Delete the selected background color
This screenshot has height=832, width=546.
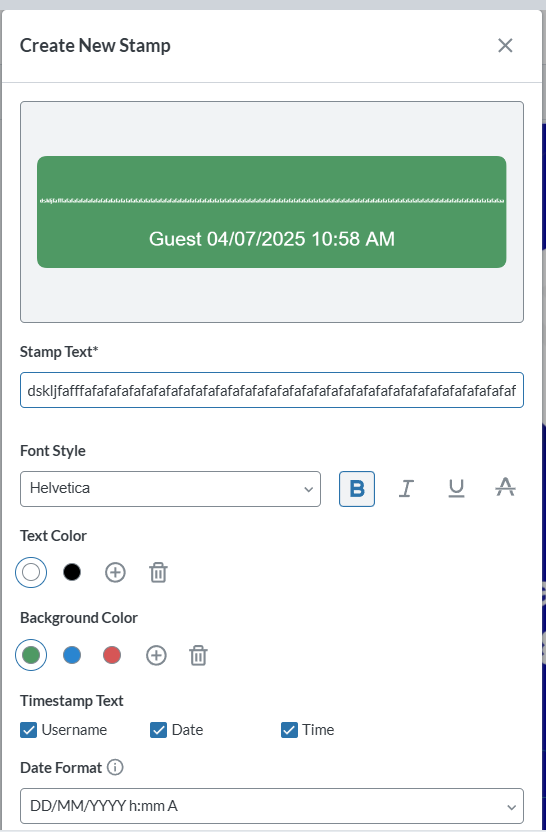click(198, 655)
